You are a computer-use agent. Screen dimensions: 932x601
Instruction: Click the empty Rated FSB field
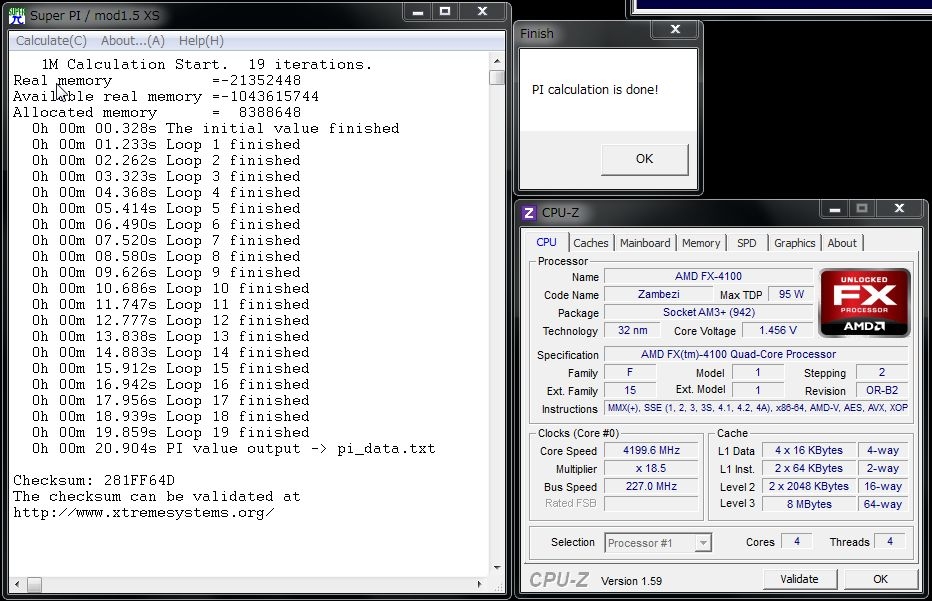coord(651,504)
